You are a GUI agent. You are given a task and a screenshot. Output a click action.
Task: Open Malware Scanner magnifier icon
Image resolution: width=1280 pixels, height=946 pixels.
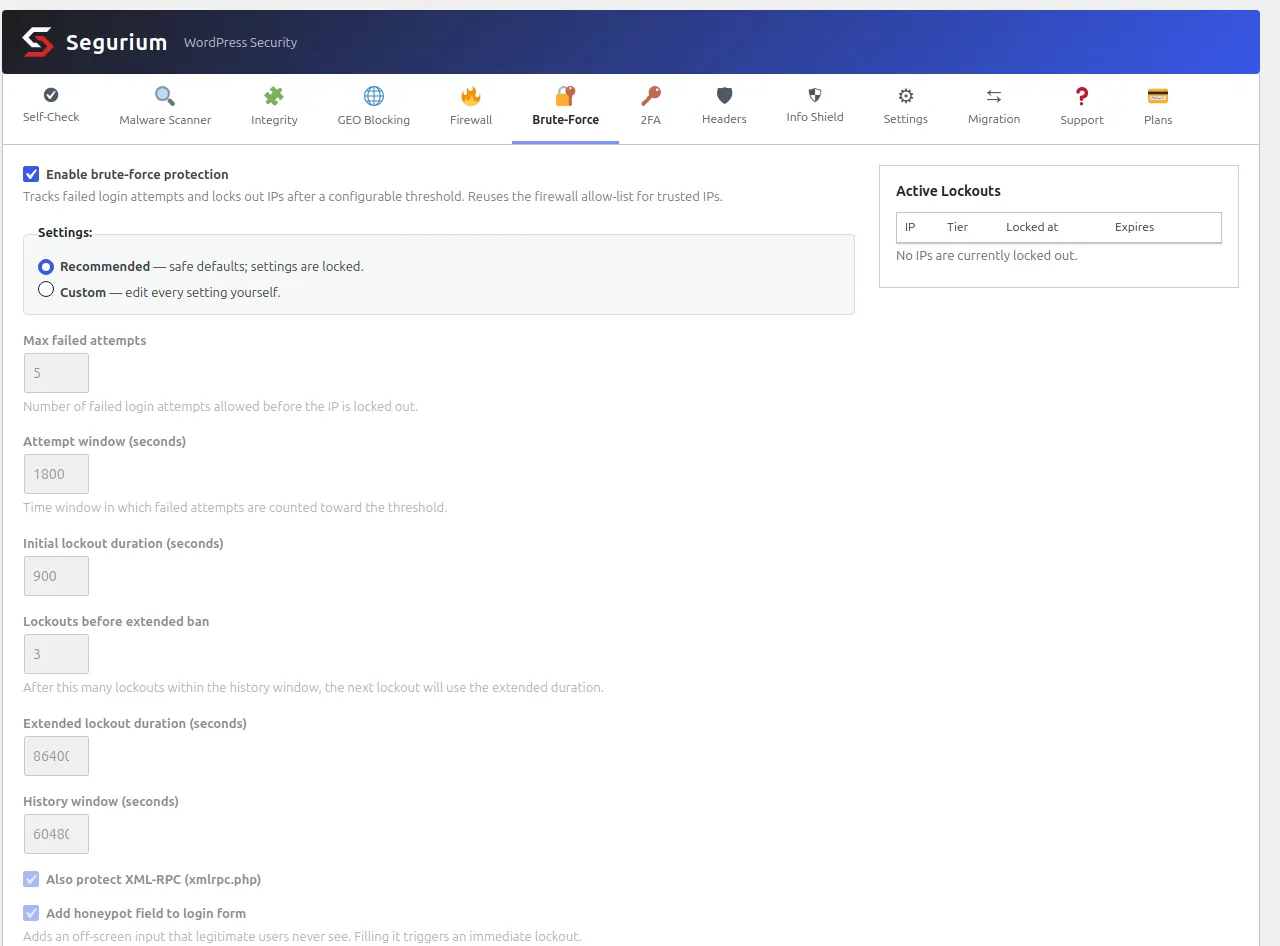(165, 96)
